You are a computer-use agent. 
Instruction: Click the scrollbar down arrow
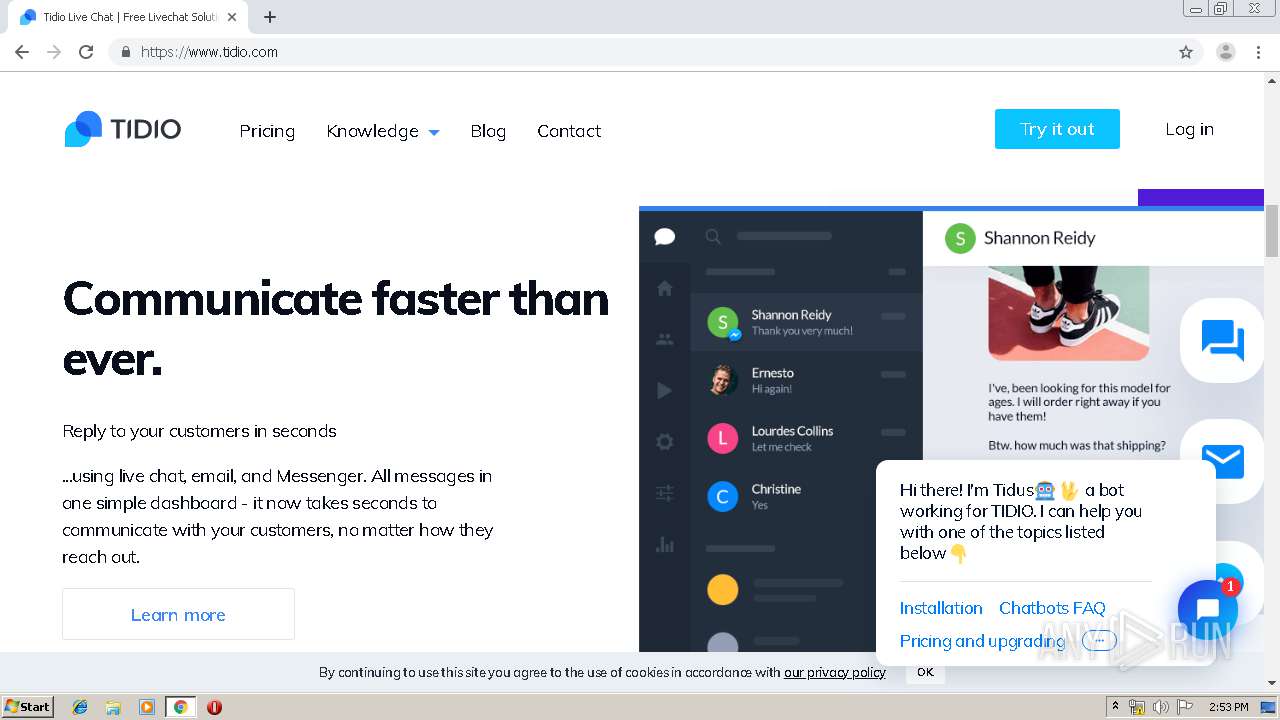click(1272, 684)
